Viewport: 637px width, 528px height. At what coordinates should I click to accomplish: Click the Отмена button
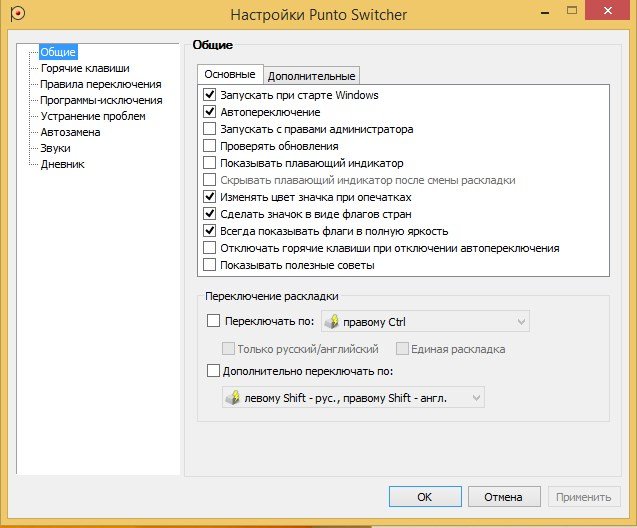coord(504,497)
